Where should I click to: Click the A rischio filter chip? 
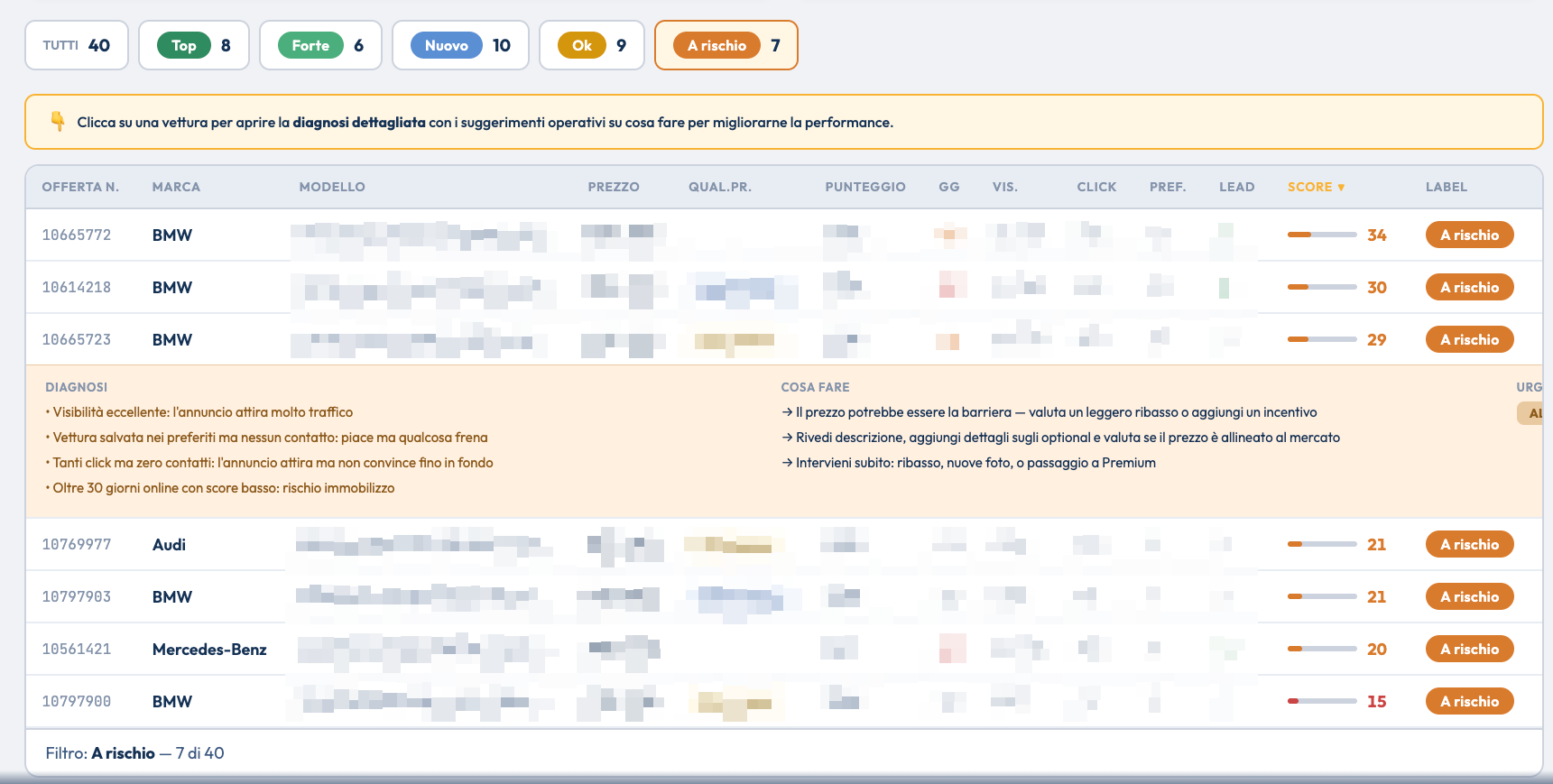[726, 45]
